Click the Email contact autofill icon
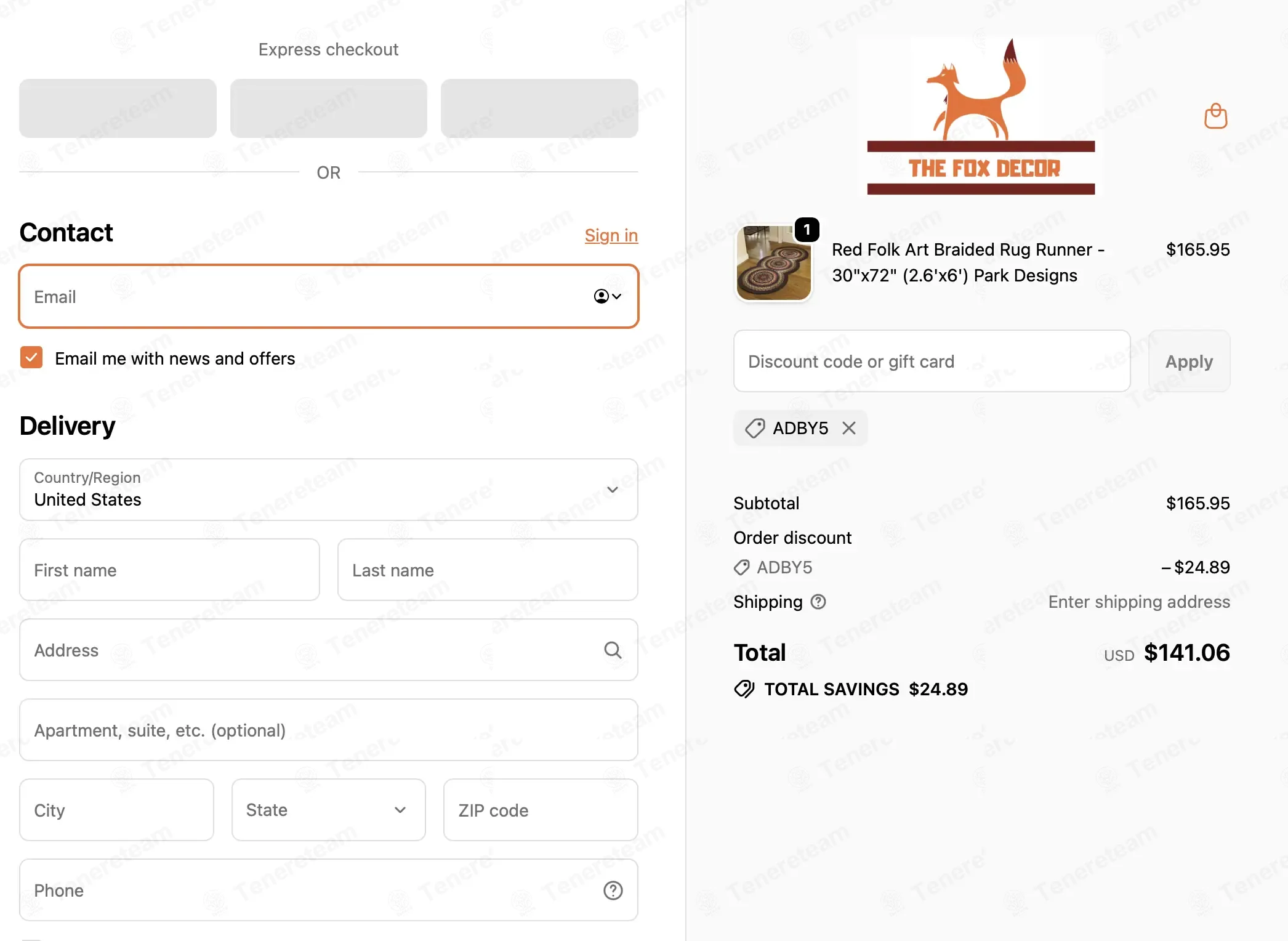 607,296
